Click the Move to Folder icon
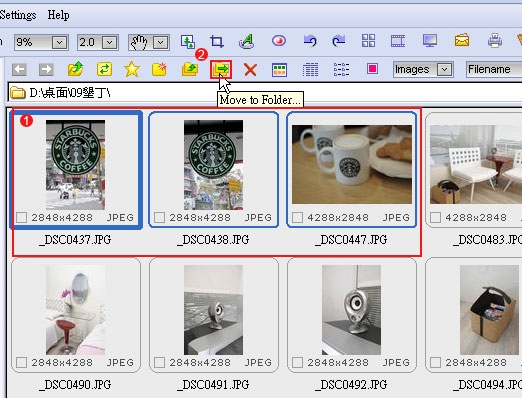The image size is (522, 398). tap(221, 69)
